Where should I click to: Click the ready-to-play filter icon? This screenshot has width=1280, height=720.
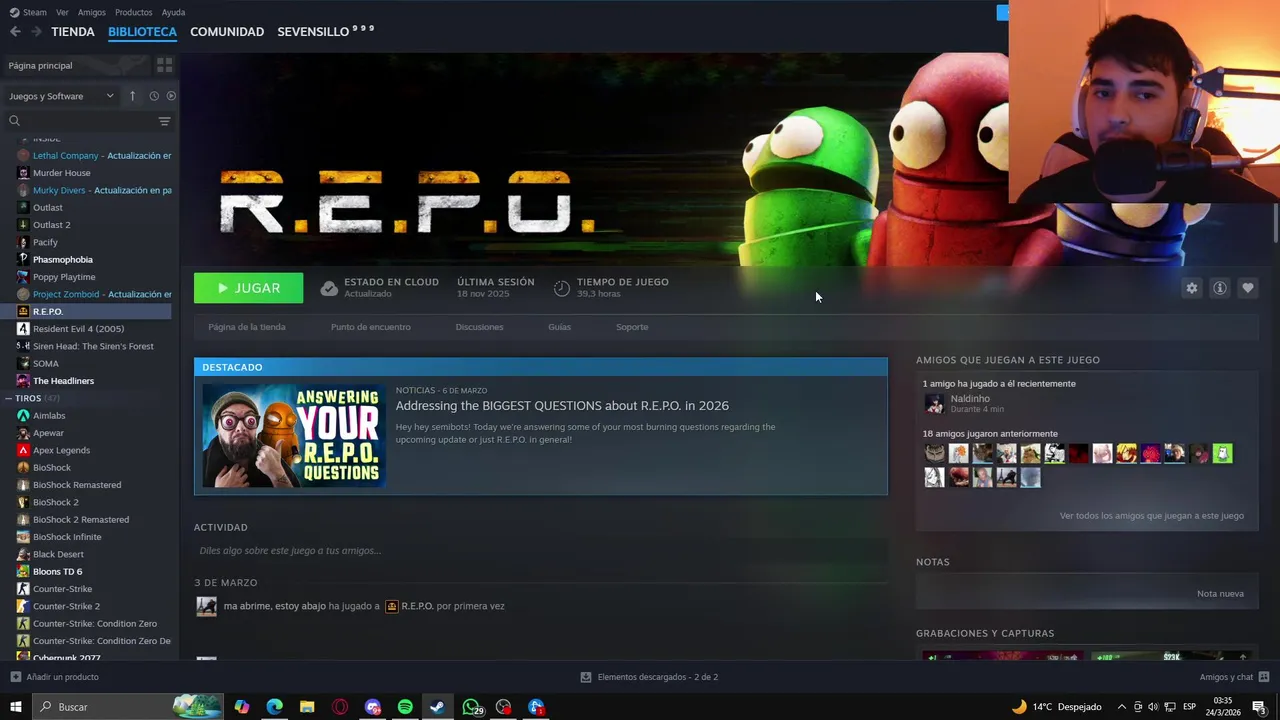tap(171, 96)
